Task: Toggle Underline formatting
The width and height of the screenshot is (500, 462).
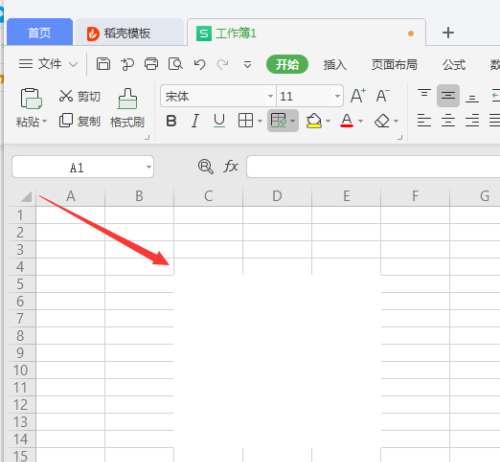Action: tap(219, 121)
